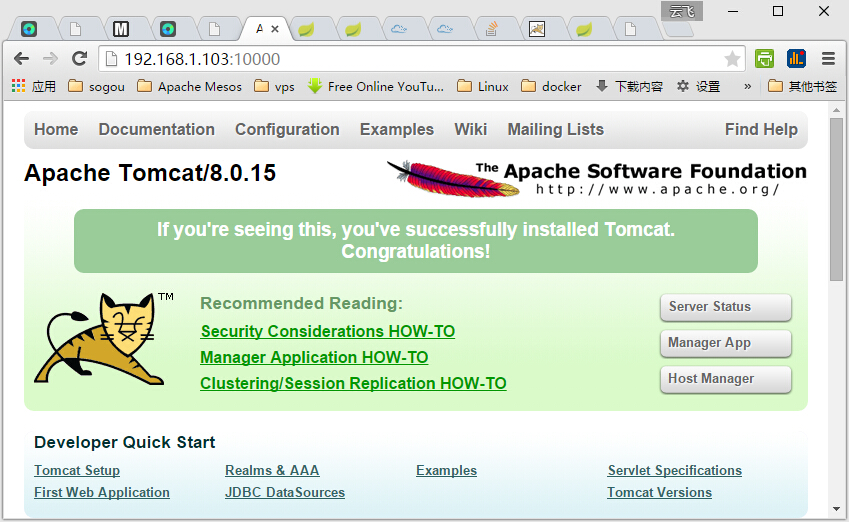Open the Servlet Specifications link
Viewport: 849px width, 522px height.
[x=675, y=471]
